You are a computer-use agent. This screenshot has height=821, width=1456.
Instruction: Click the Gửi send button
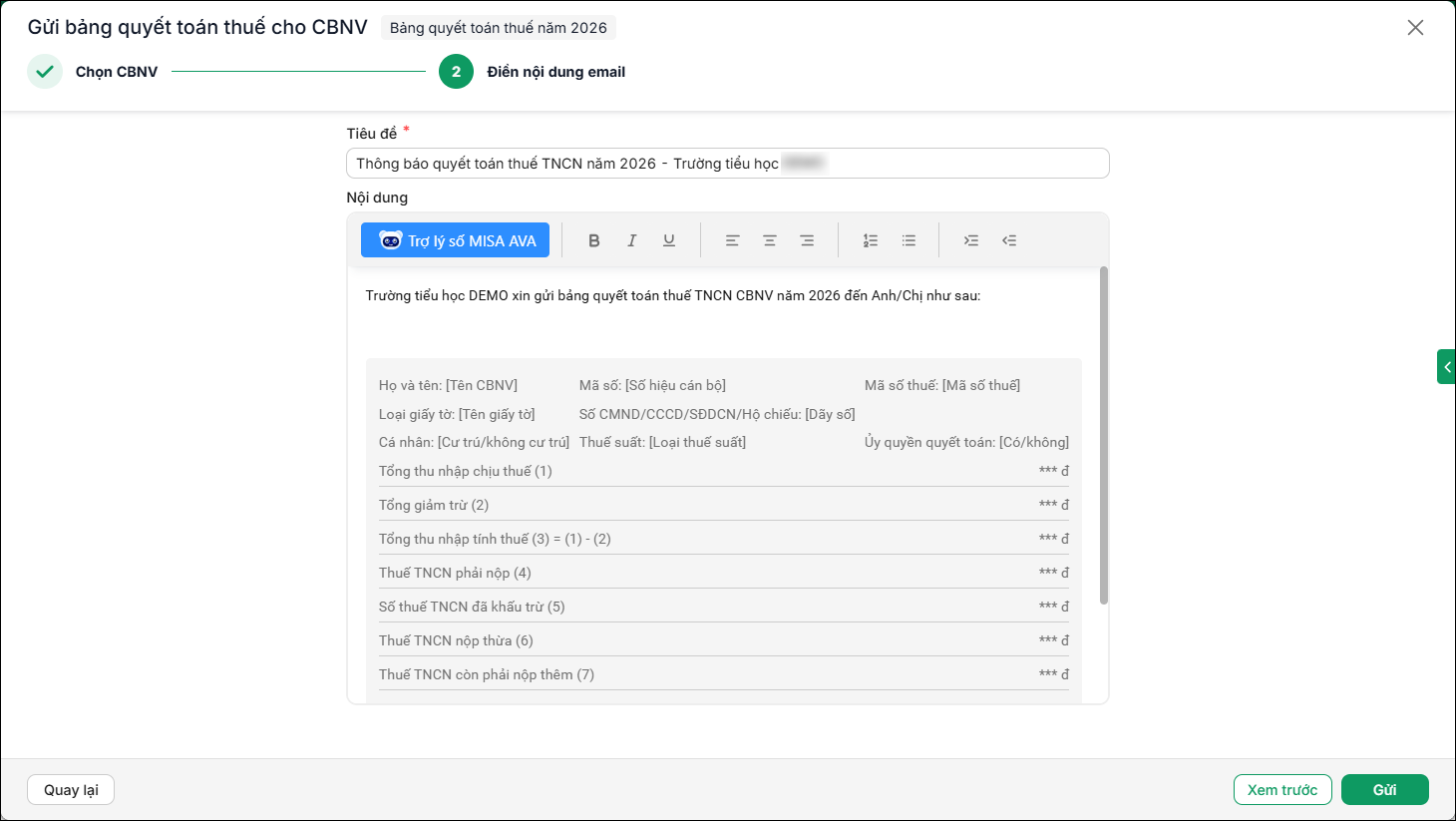[1385, 790]
